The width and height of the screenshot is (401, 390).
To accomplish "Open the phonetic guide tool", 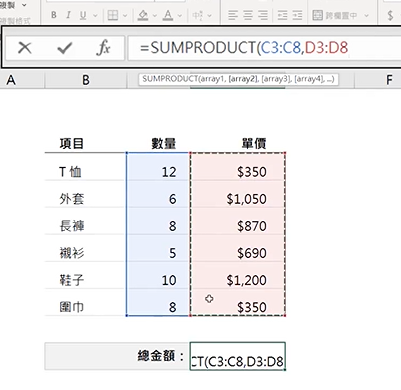I will (198, 15).
